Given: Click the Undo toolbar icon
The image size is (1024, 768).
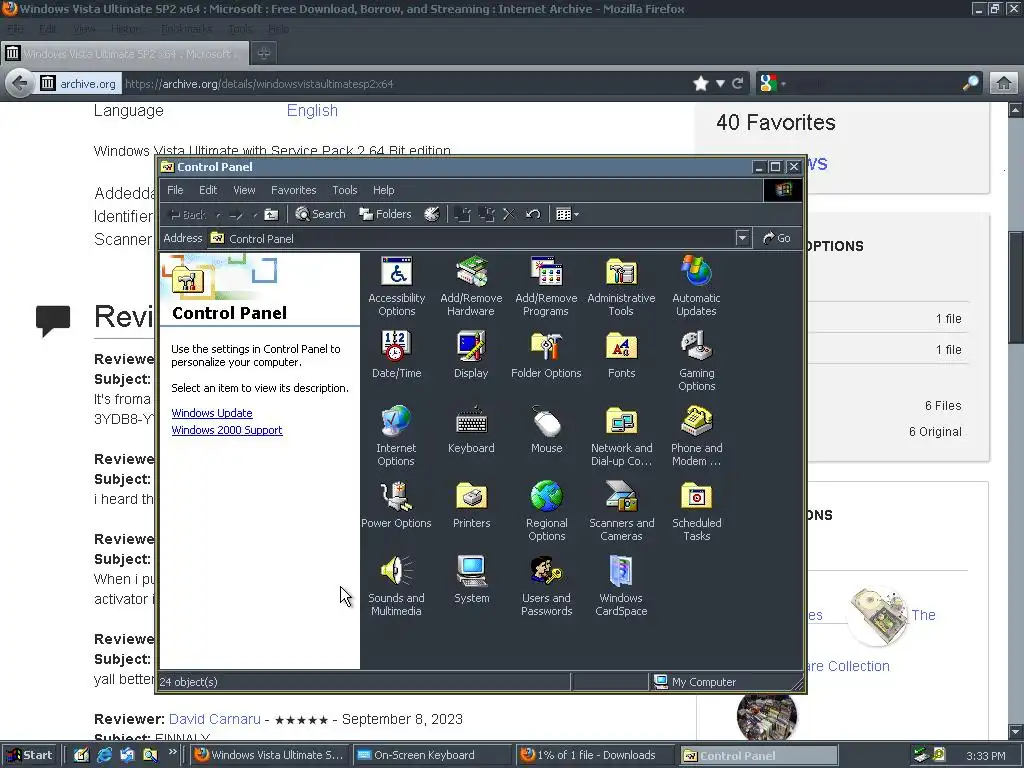Looking at the screenshot, I should tap(533, 214).
